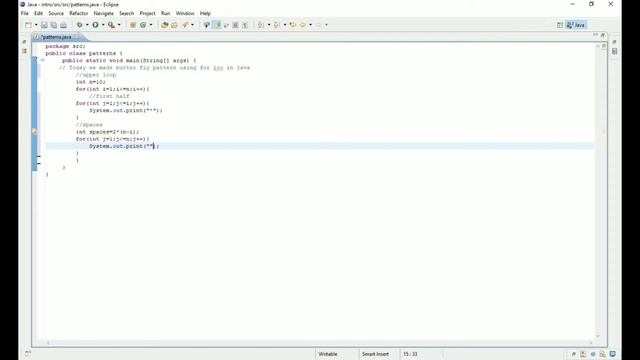Image resolution: width=640 pixels, height=360 pixels.
Task: Collapse the main method fold marker
Action: (42, 60)
